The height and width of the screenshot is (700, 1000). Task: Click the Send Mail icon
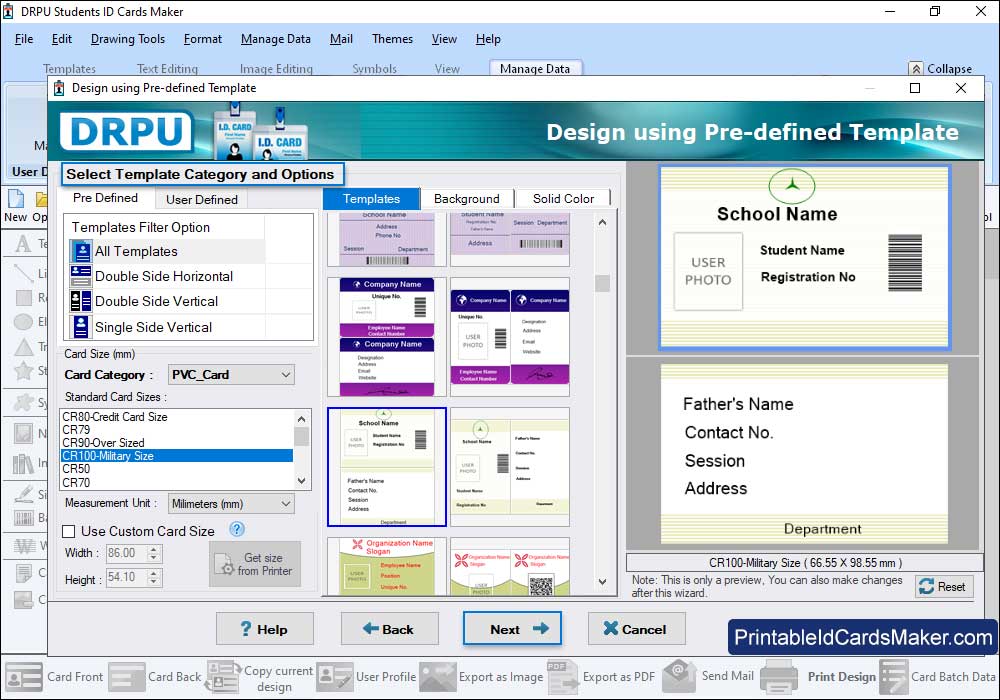pyautogui.click(x=680, y=676)
